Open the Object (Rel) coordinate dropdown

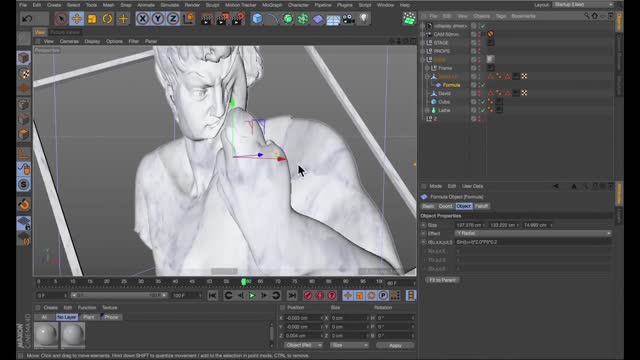click(303, 345)
